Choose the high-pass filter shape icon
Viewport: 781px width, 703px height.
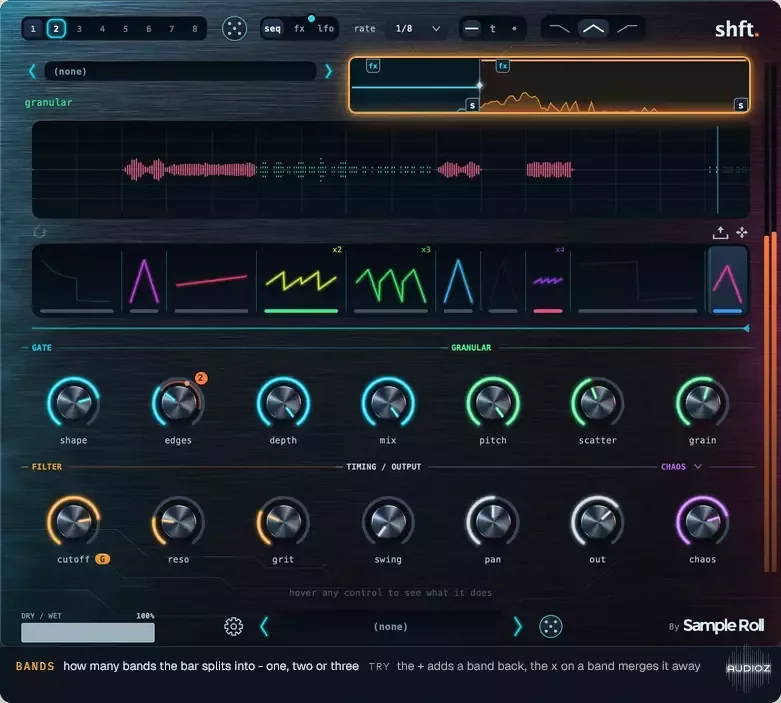click(627, 28)
